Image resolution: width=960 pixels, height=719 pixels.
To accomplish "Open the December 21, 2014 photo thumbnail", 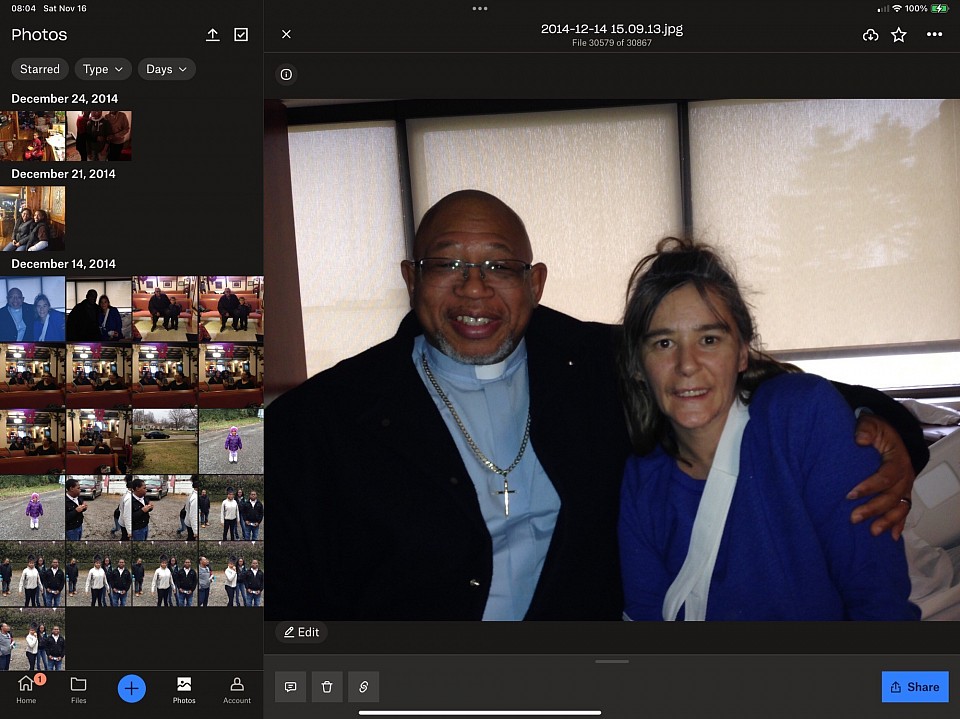I will pos(32,218).
